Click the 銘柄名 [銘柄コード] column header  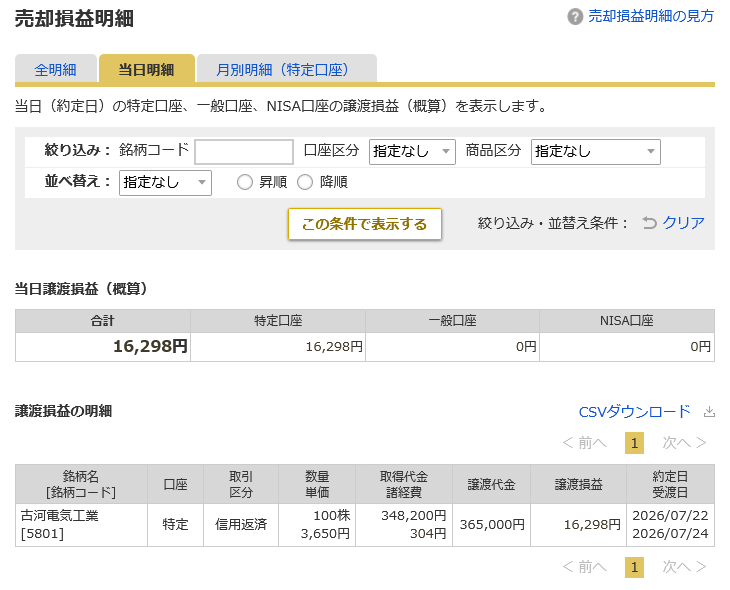click(81, 484)
